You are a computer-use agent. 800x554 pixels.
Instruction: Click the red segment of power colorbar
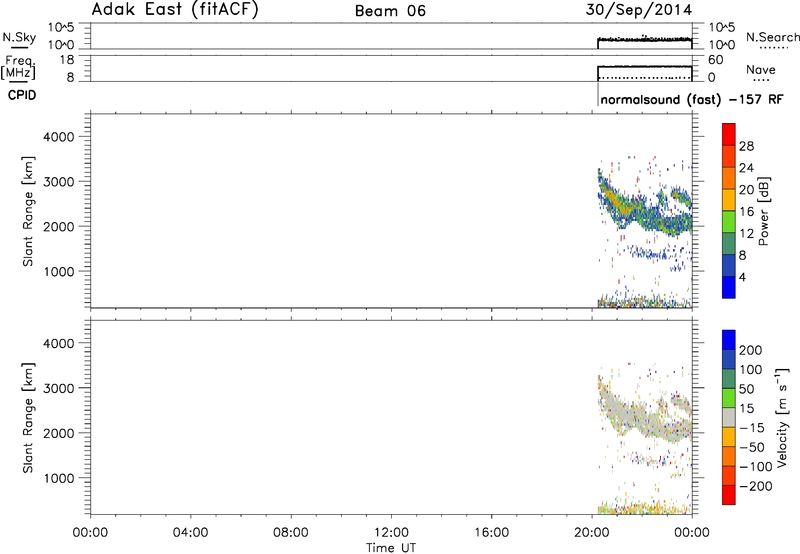pos(729,135)
